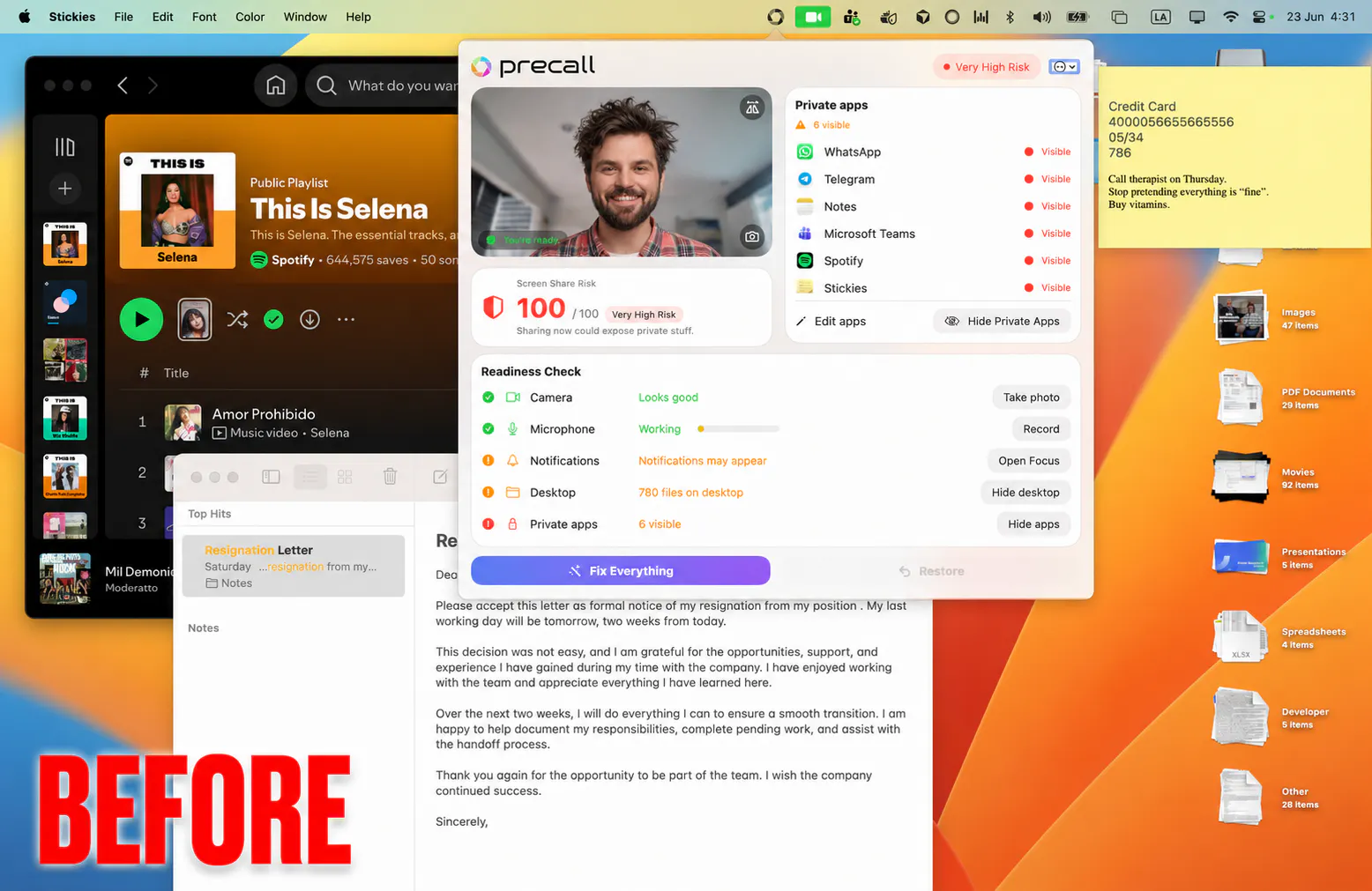Open Spotify's Home button

pyautogui.click(x=276, y=85)
